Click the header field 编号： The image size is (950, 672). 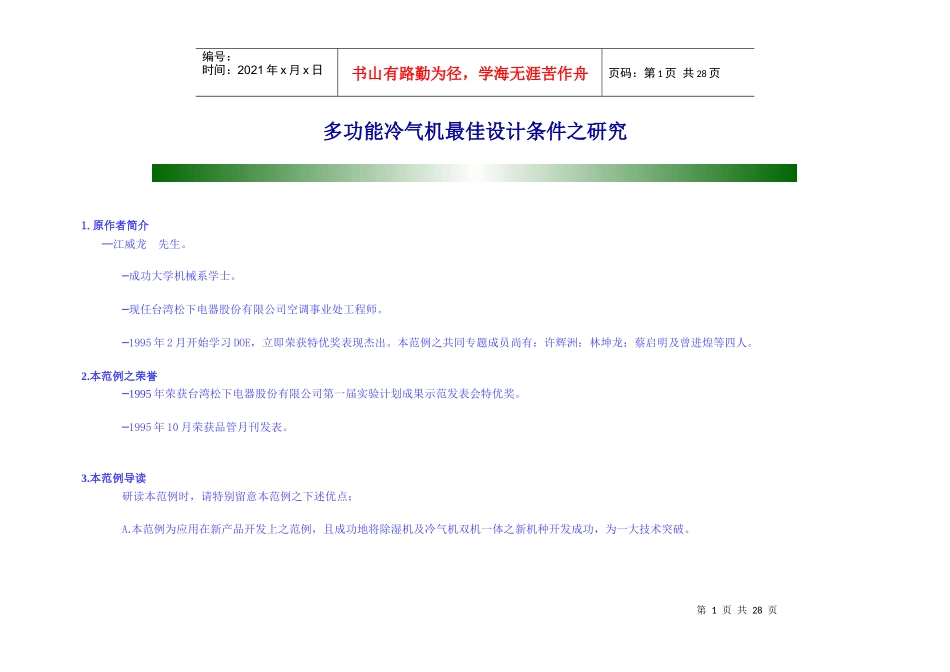tap(217, 56)
